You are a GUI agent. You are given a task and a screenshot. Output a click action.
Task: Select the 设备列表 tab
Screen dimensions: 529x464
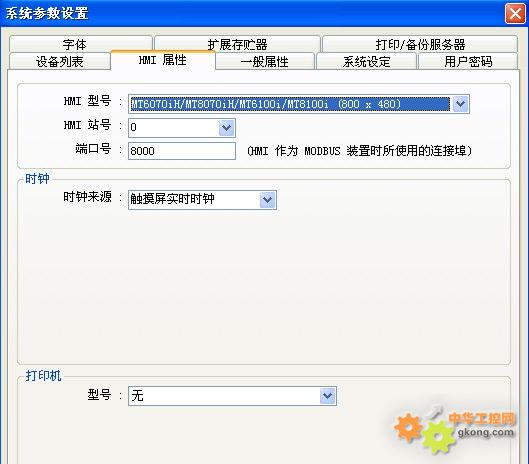tap(60, 61)
